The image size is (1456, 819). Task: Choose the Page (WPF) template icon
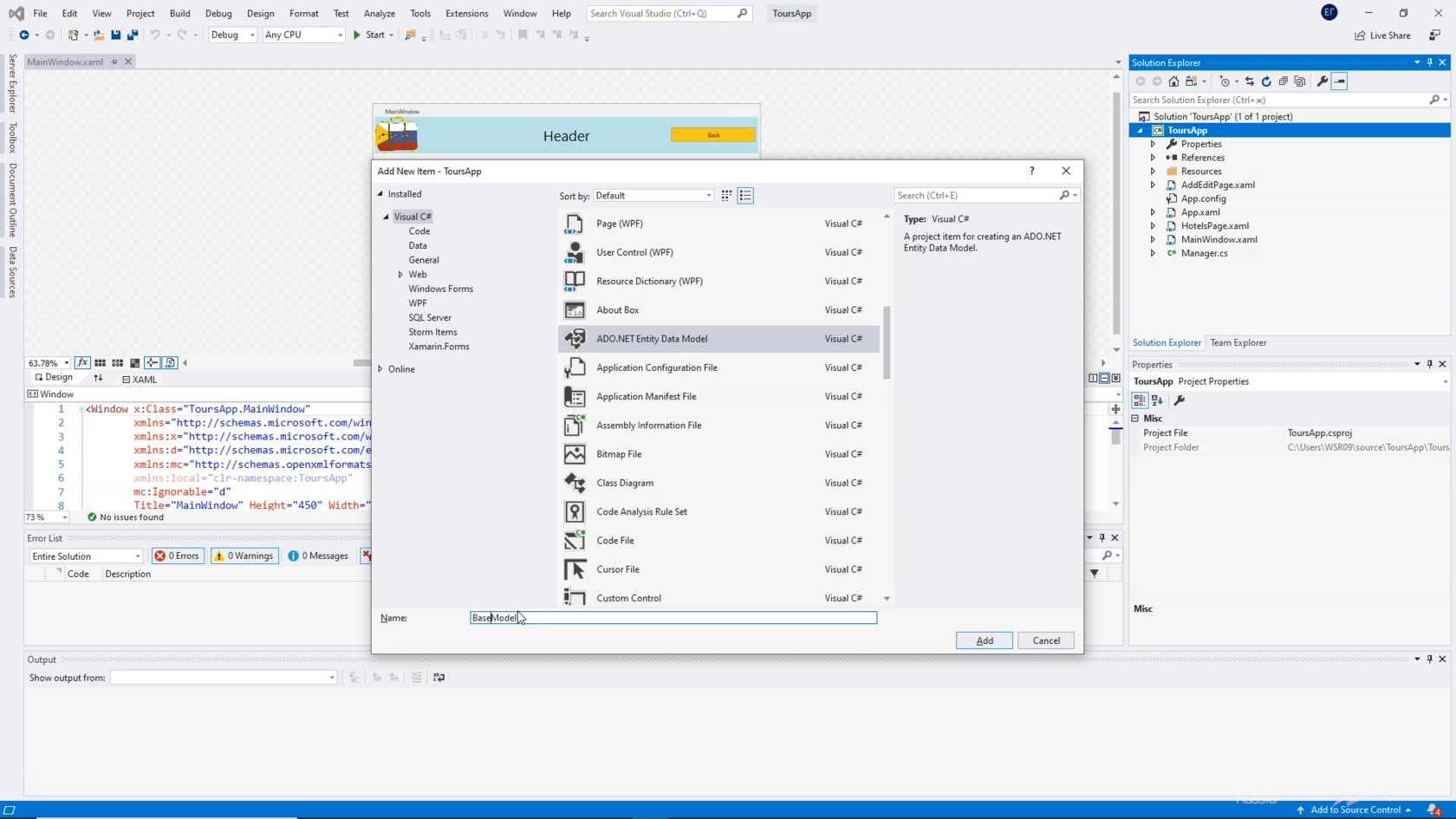(x=574, y=224)
